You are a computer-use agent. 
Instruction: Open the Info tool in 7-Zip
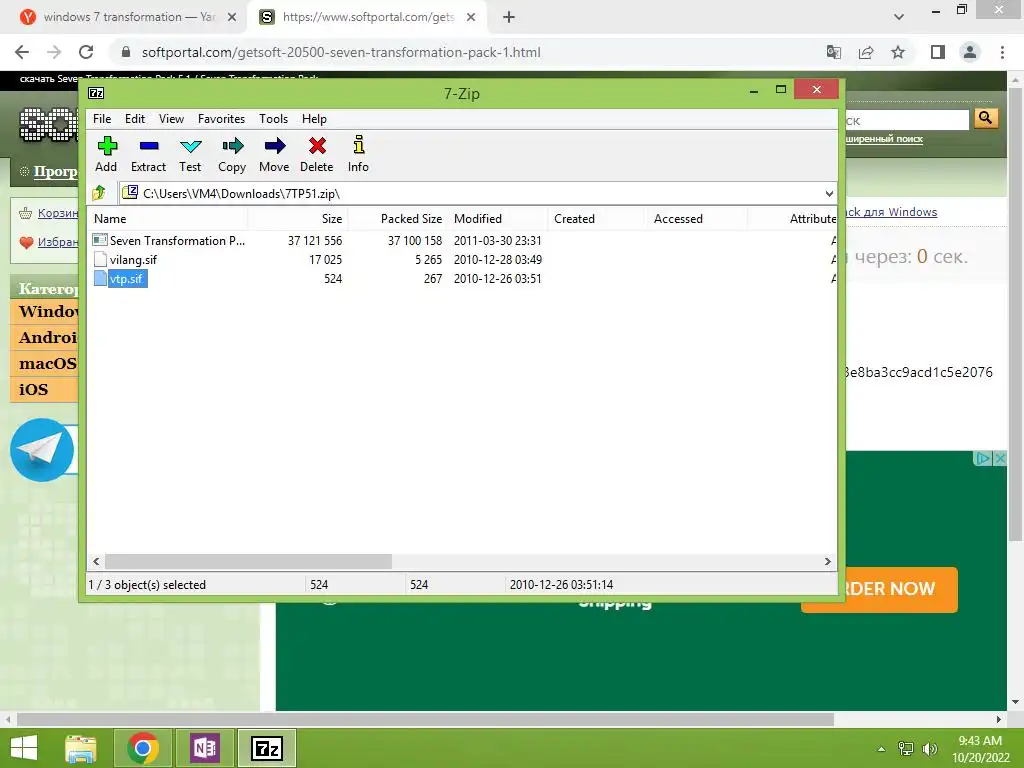358,154
